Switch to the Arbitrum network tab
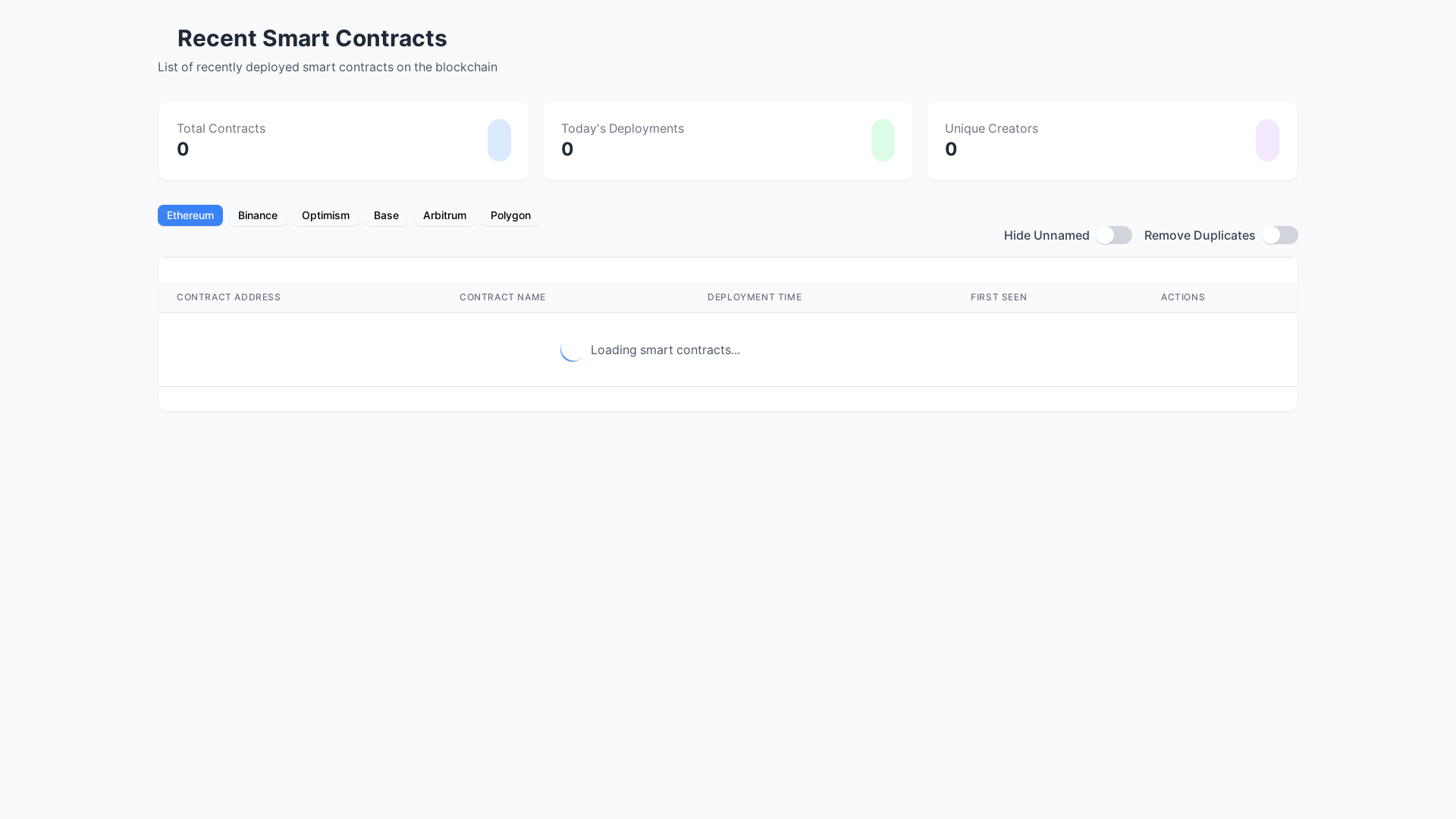 [444, 215]
